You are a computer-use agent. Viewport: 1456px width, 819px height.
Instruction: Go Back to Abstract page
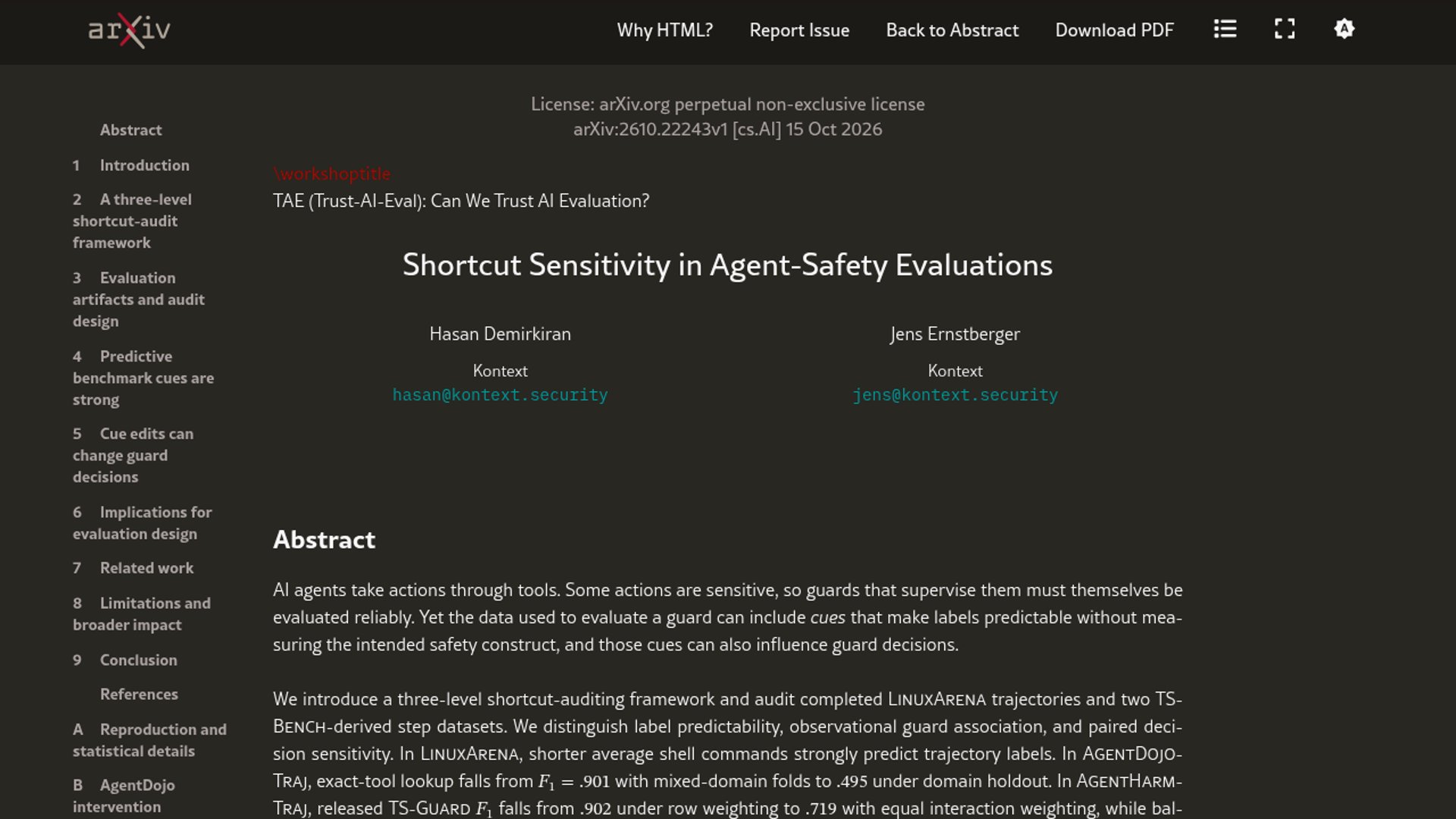[952, 30]
